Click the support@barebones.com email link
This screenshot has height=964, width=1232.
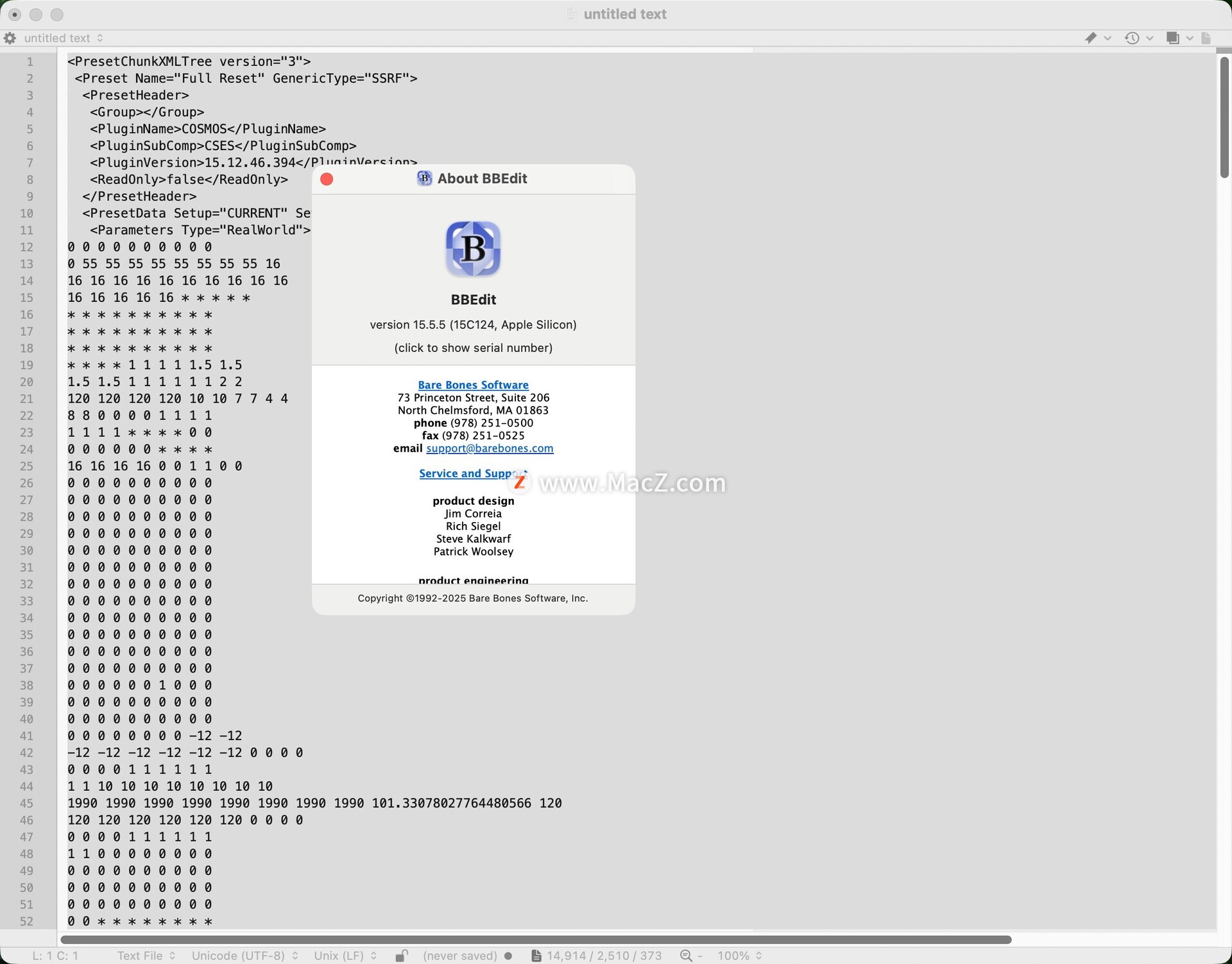click(490, 448)
